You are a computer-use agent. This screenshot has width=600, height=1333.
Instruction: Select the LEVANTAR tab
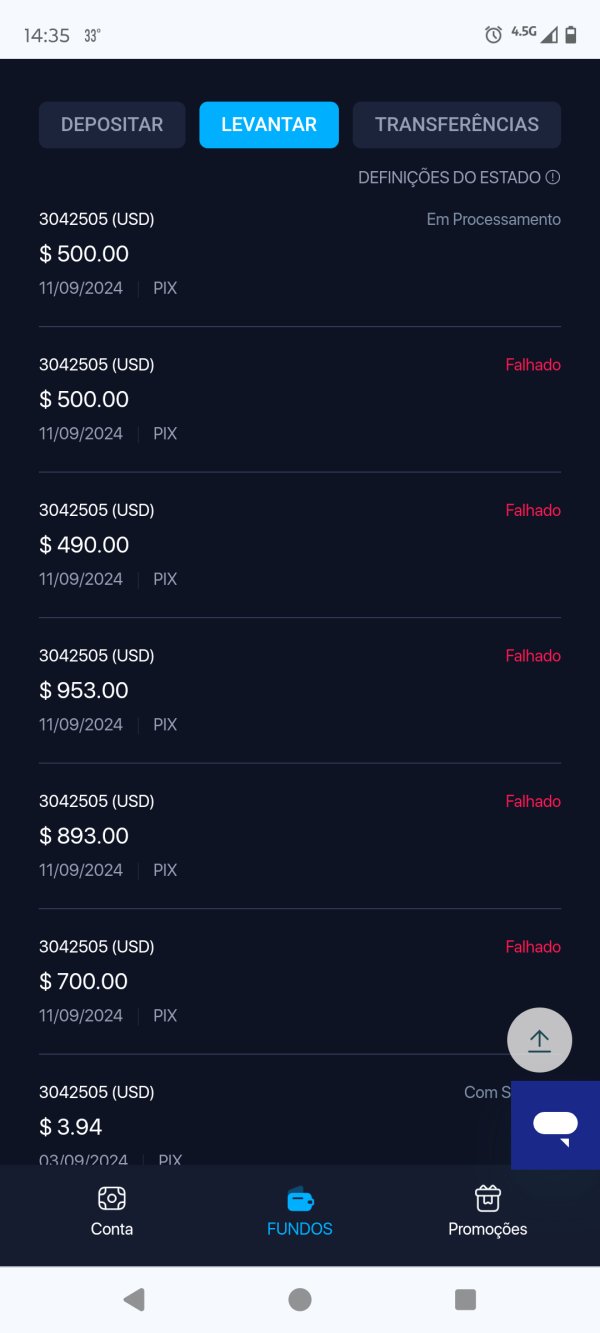(269, 125)
